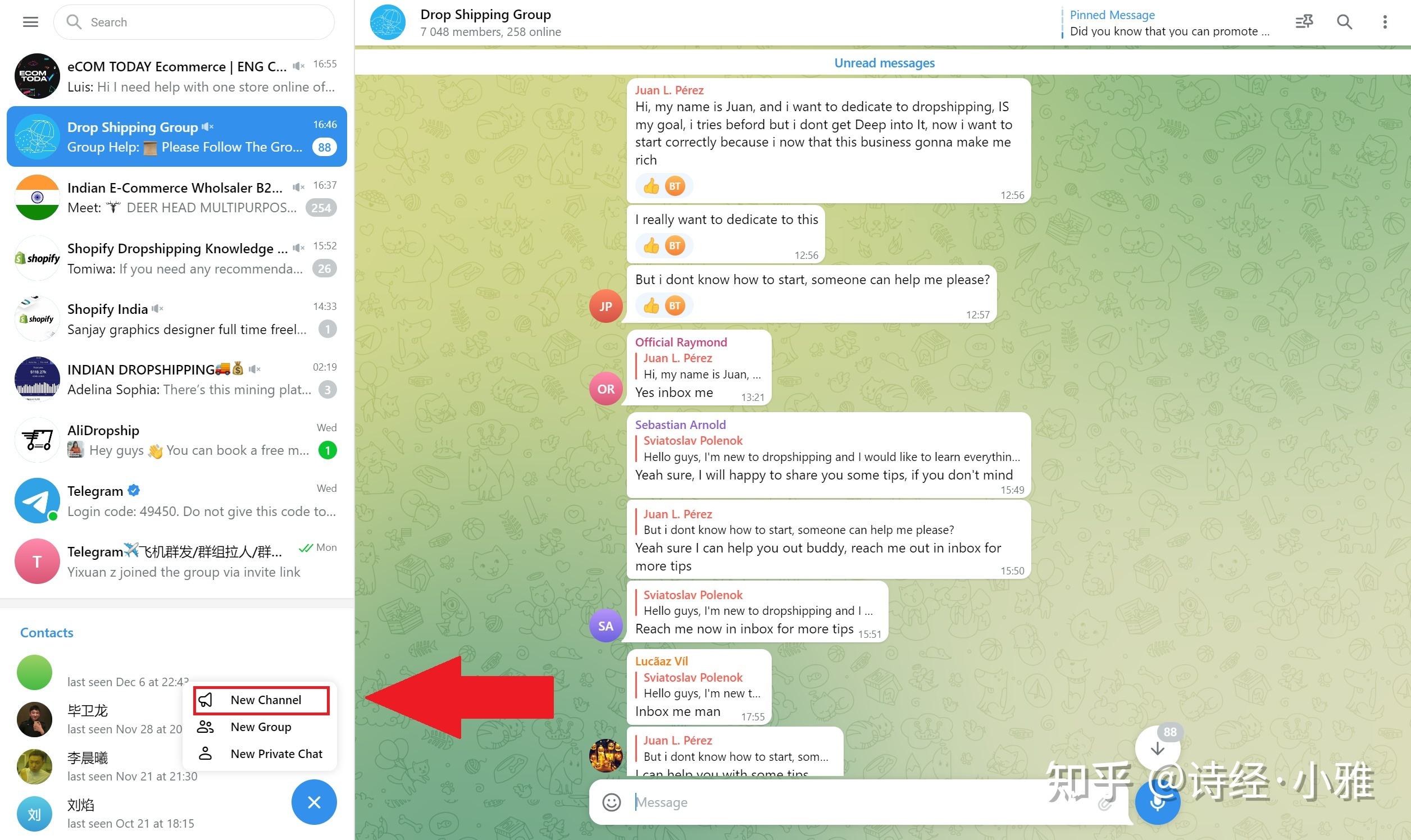Click the hamburger menu icon
The width and height of the screenshot is (1411, 840).
30,22
